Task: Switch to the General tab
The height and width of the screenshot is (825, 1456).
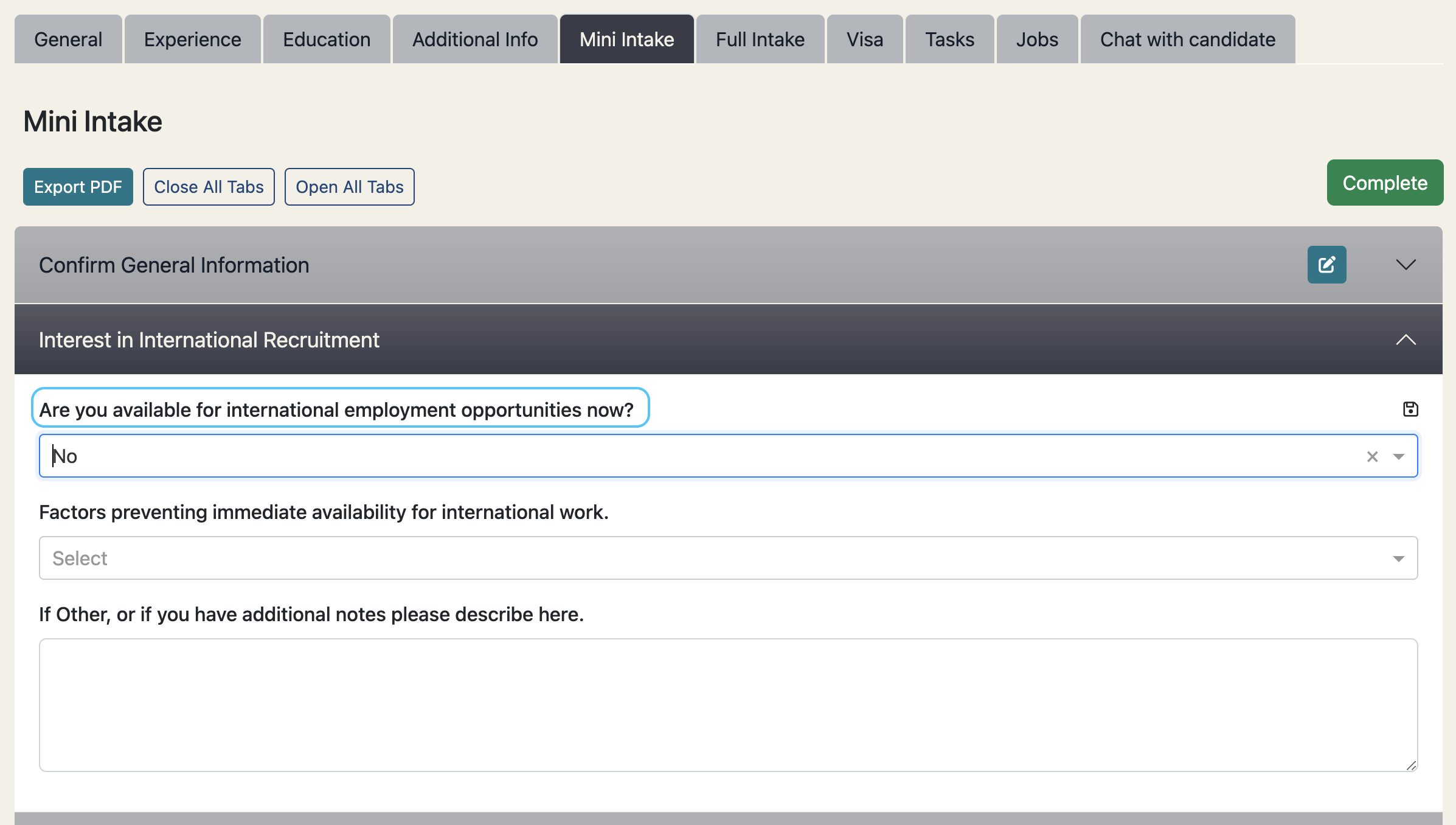Action: coord(68,40)
